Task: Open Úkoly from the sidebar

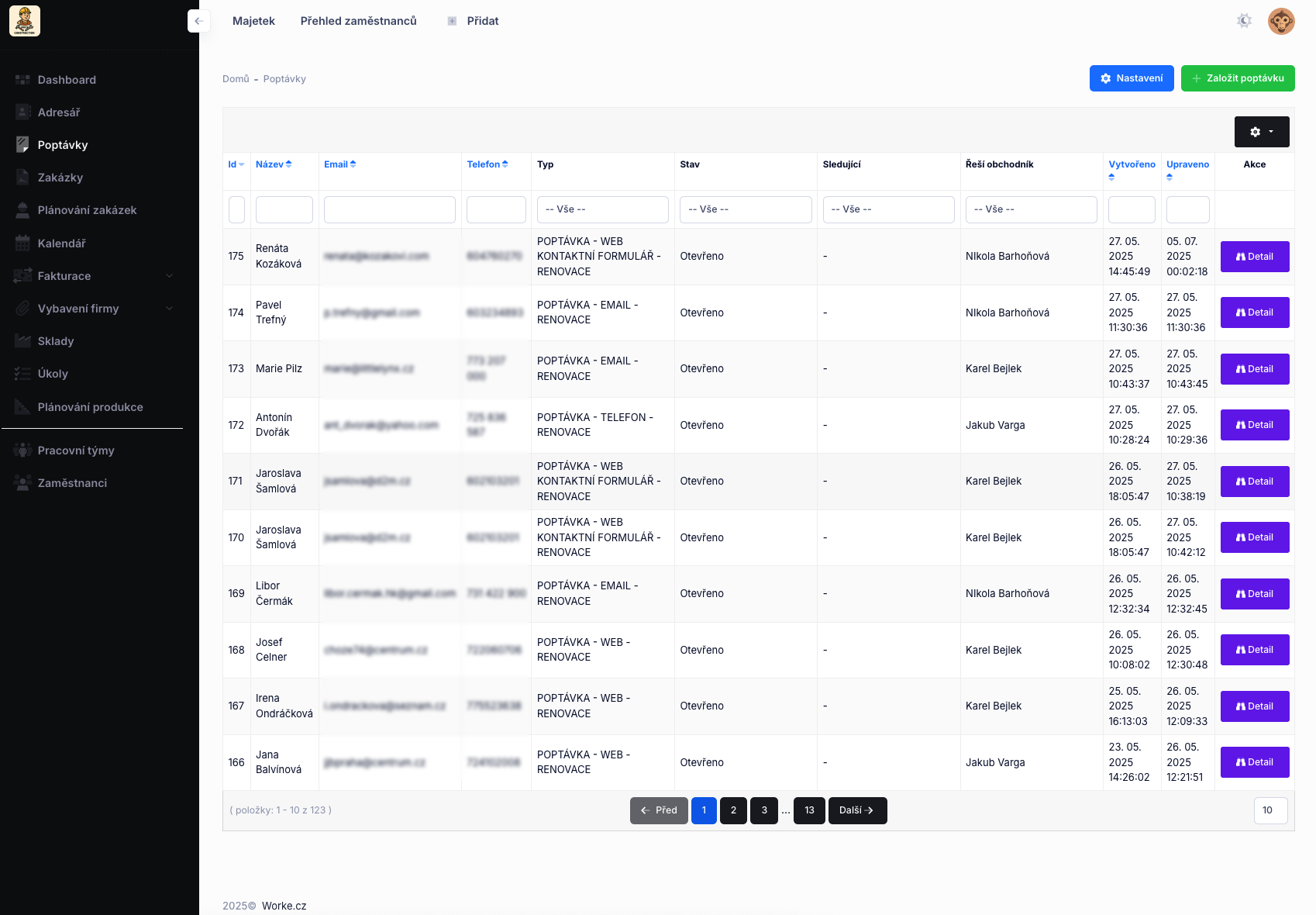Action: pos(53,373)
